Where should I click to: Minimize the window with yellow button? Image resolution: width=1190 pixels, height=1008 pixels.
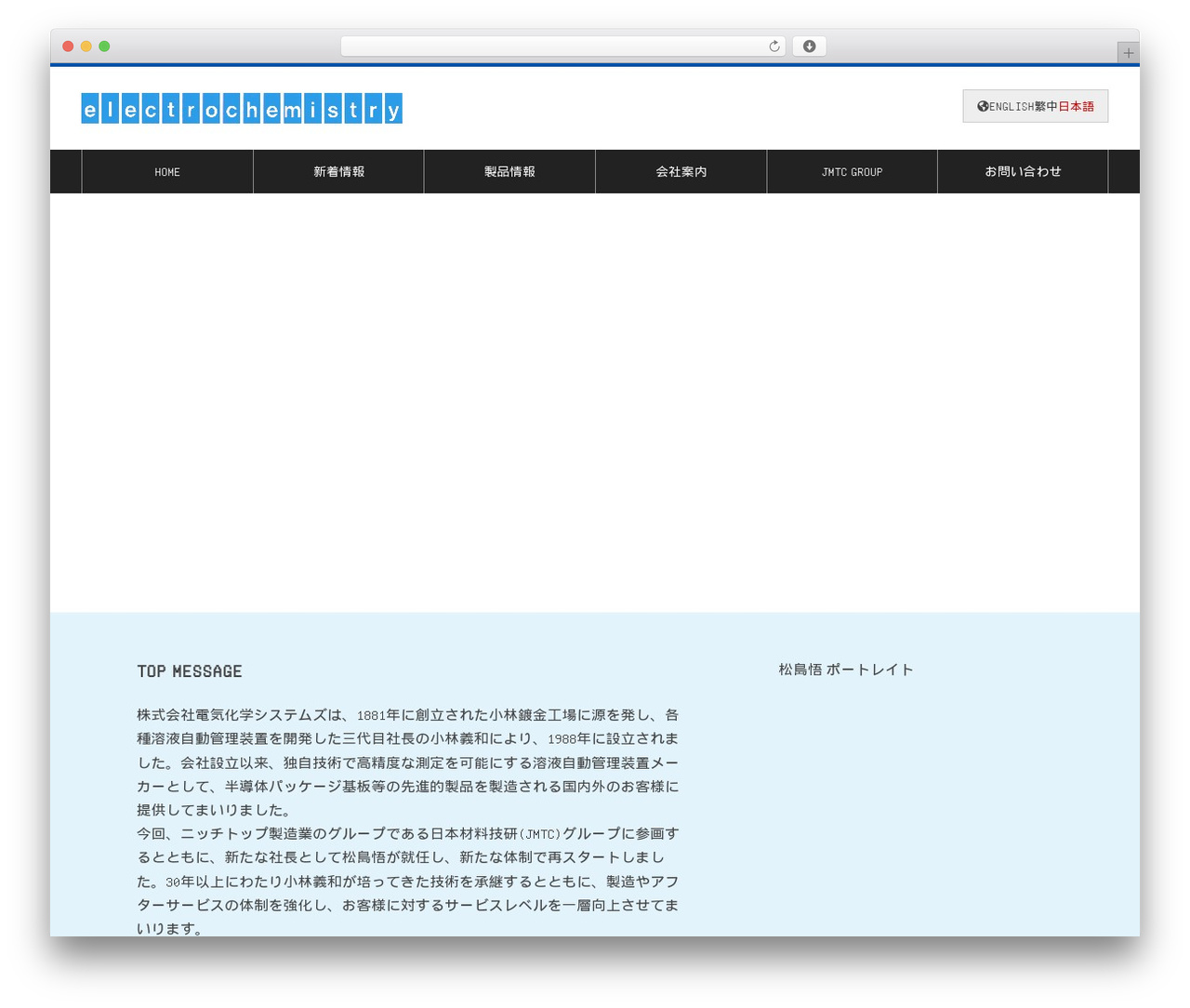tap(86, 46)
